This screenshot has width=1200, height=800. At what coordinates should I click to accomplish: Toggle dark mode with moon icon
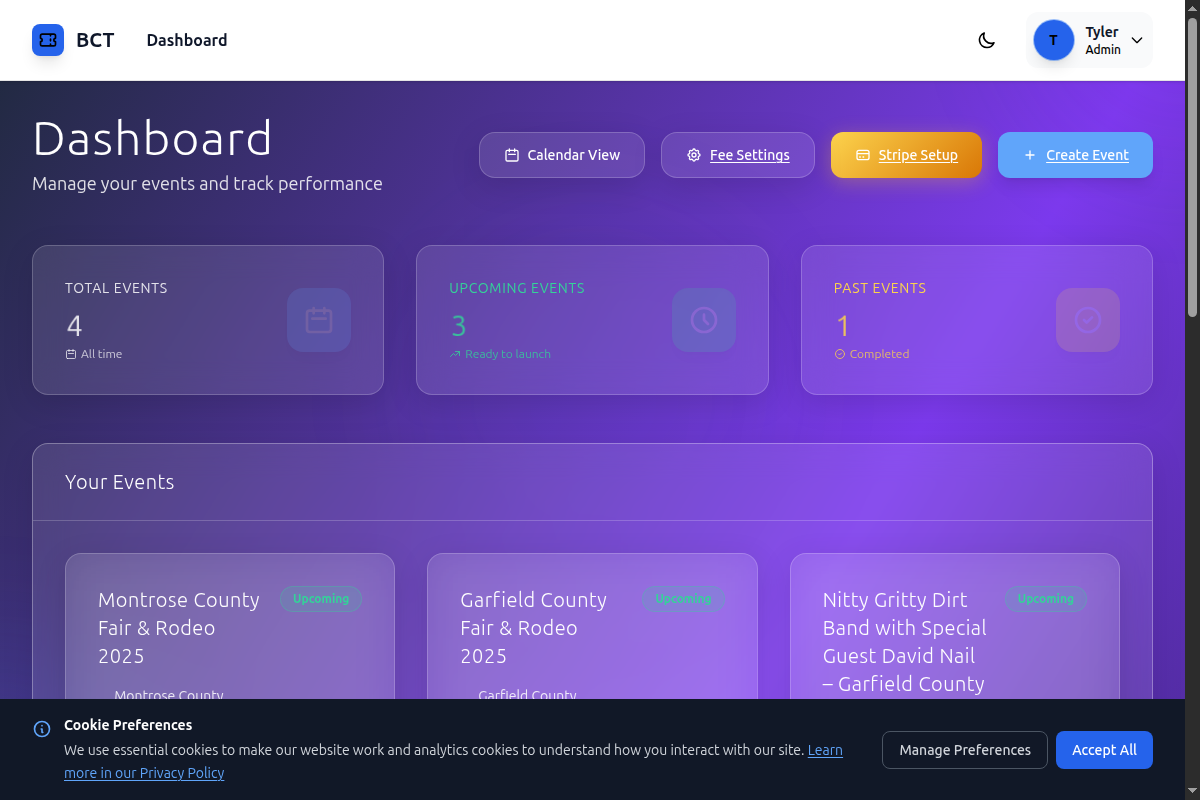point(986,40)
